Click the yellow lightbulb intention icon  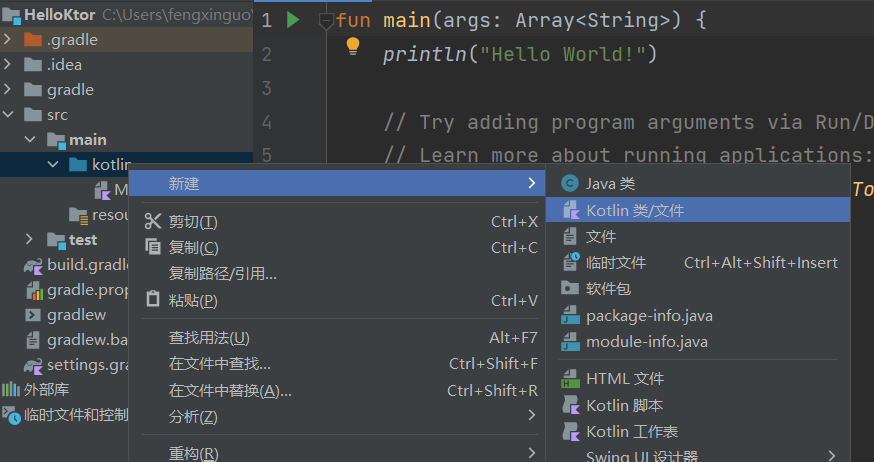pos(352,46)
